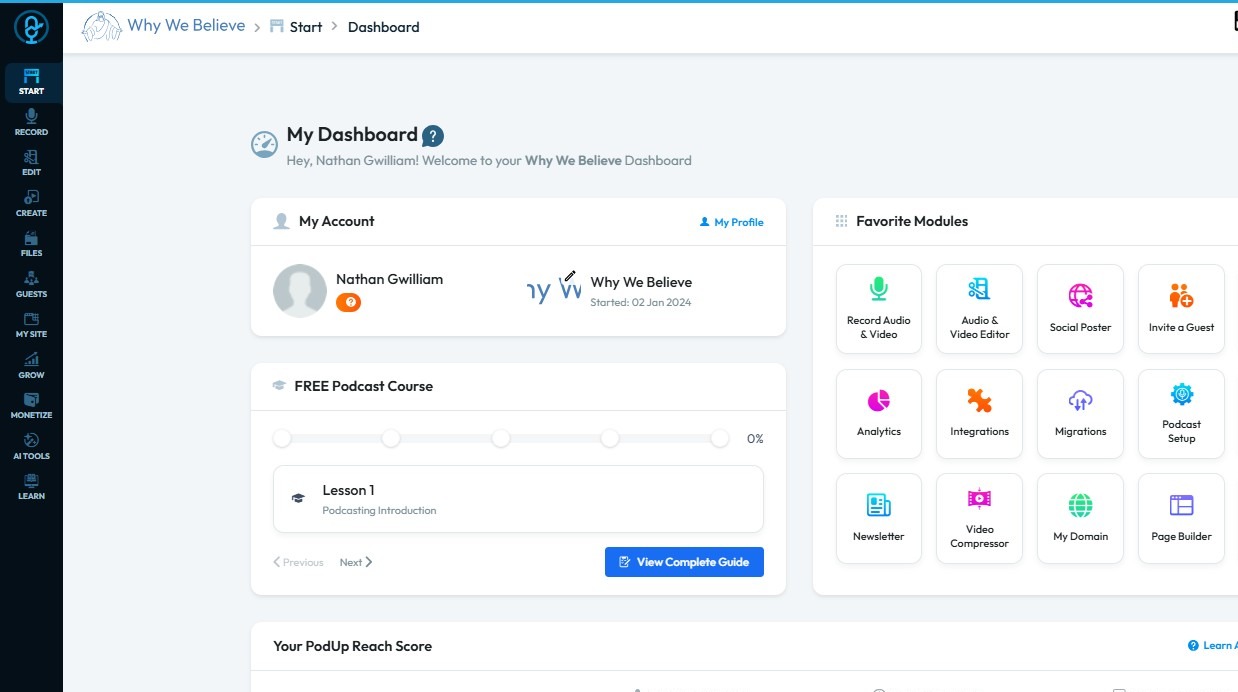Click the 'Started: 02 Jan 2024' text
The image size is (1238, 692).
point(640,302)
